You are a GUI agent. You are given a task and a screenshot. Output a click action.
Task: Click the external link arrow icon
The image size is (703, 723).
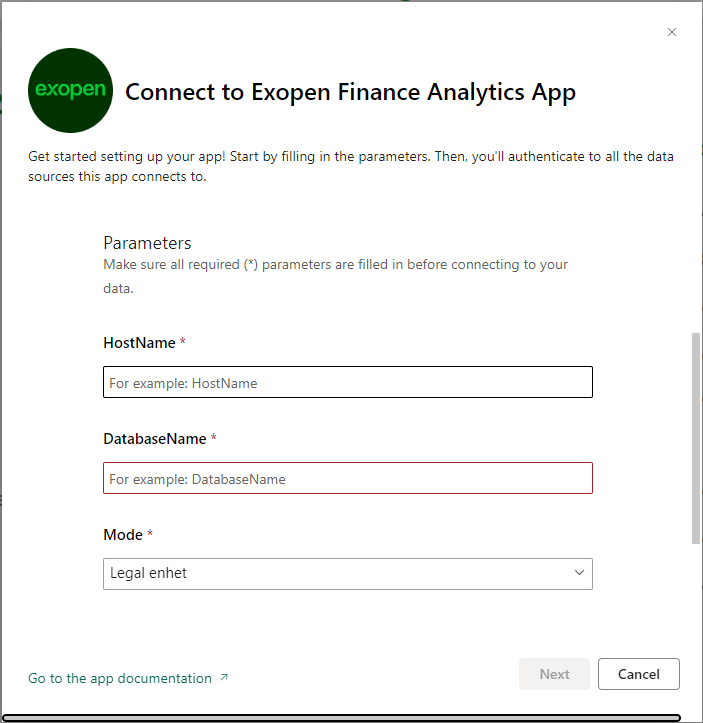(x=224, y=678)
